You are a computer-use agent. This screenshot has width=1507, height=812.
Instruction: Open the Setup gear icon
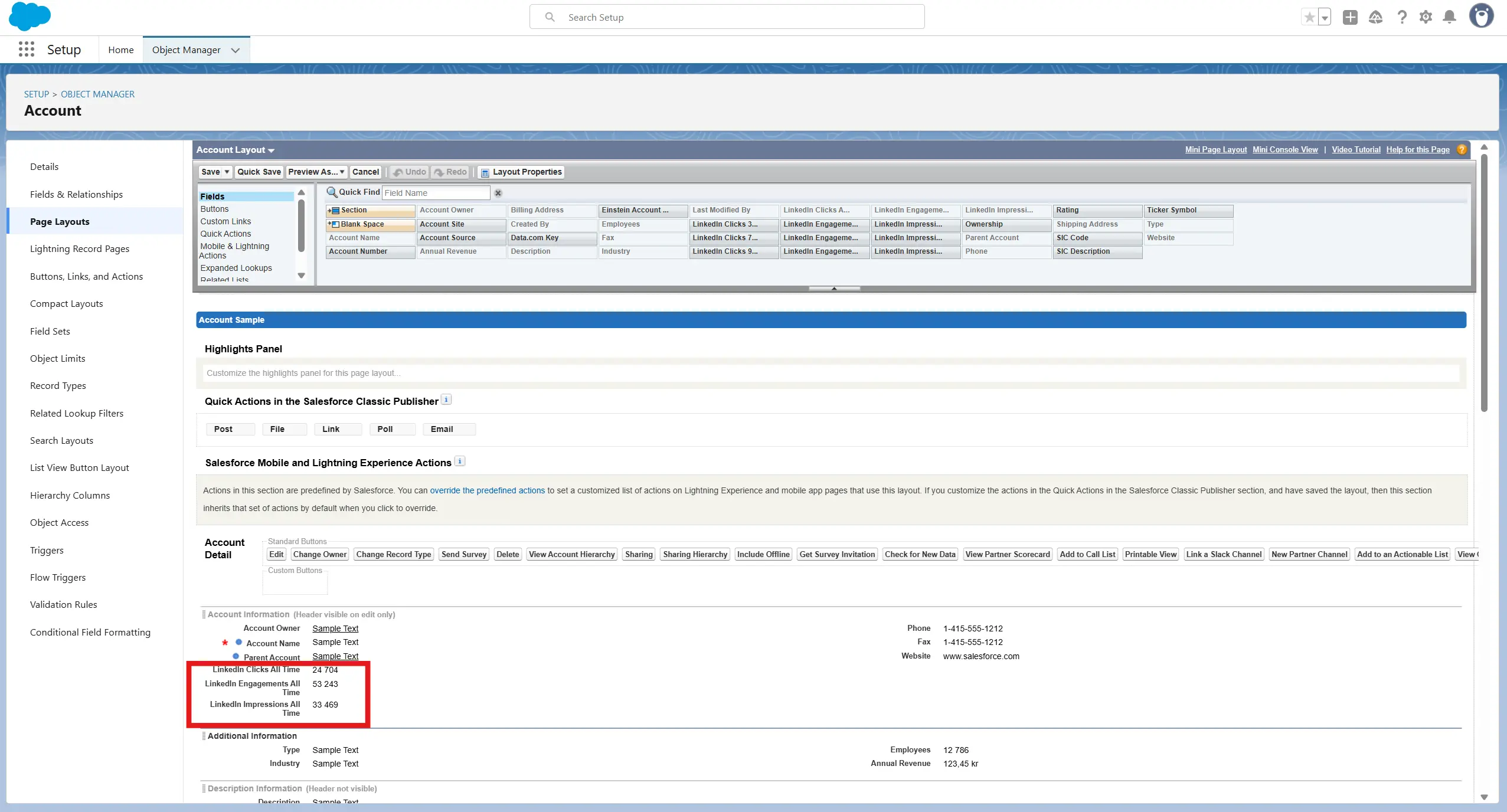pos(1426,17)
